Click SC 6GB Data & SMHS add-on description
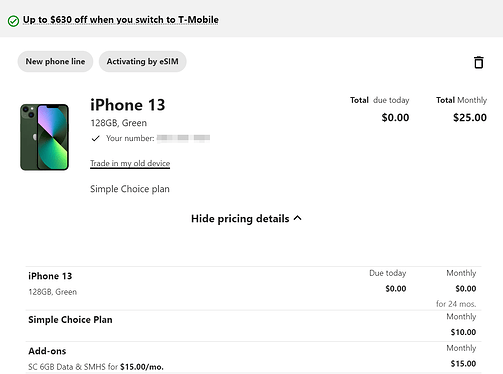This screenshot has width=503, height=374. point(96,367)
